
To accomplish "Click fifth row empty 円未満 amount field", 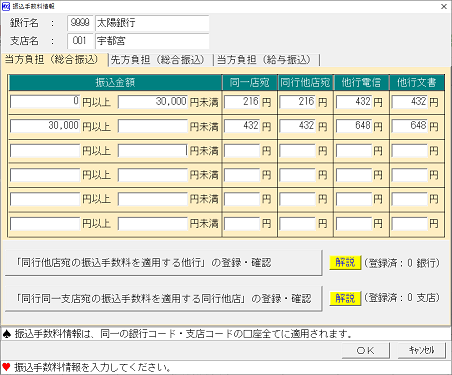I will (x=153, y=199).
